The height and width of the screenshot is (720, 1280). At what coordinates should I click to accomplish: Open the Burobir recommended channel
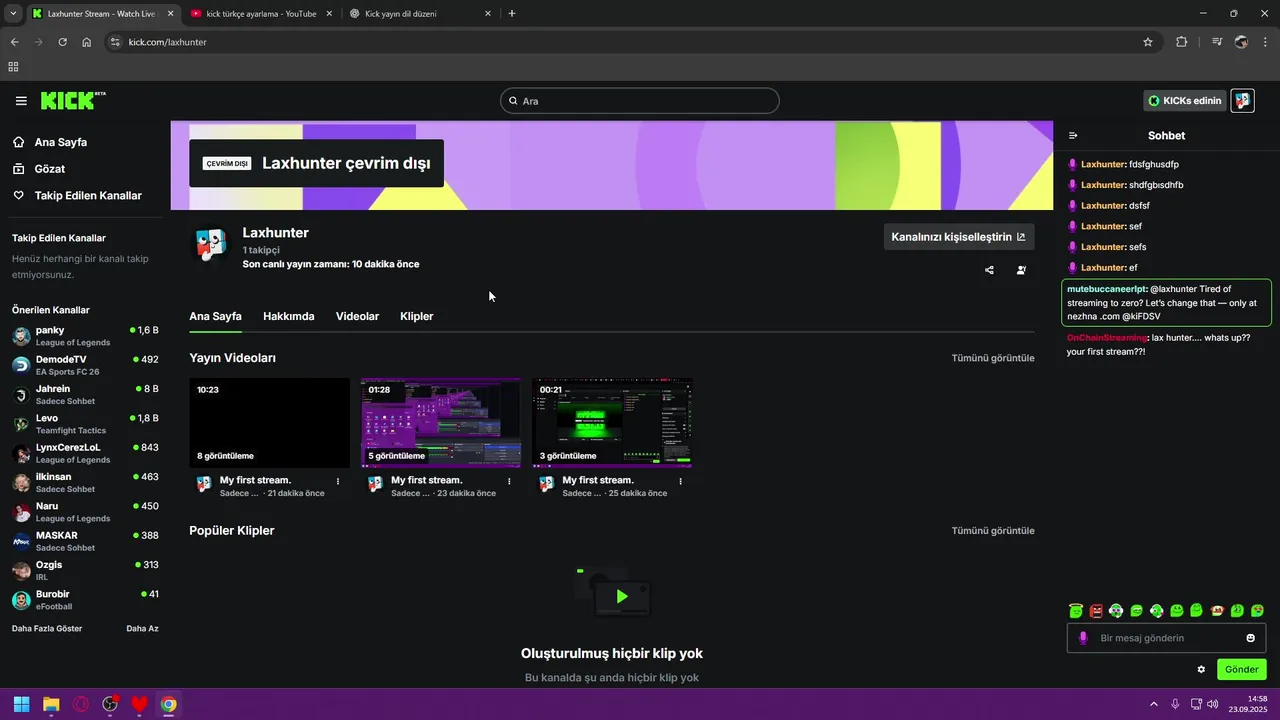[x=85, y=600]
